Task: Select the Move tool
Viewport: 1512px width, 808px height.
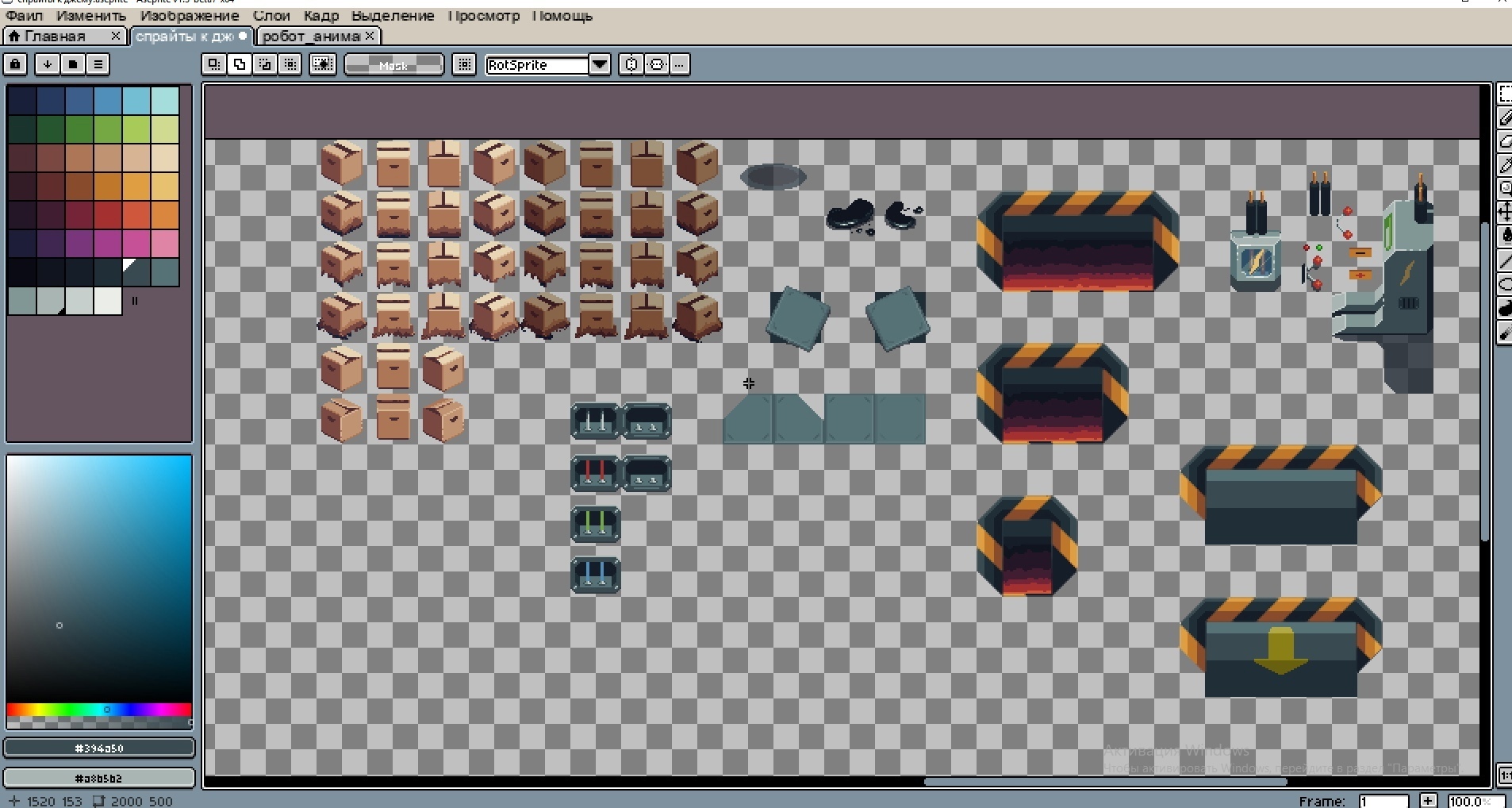Action: (1504, 212)
